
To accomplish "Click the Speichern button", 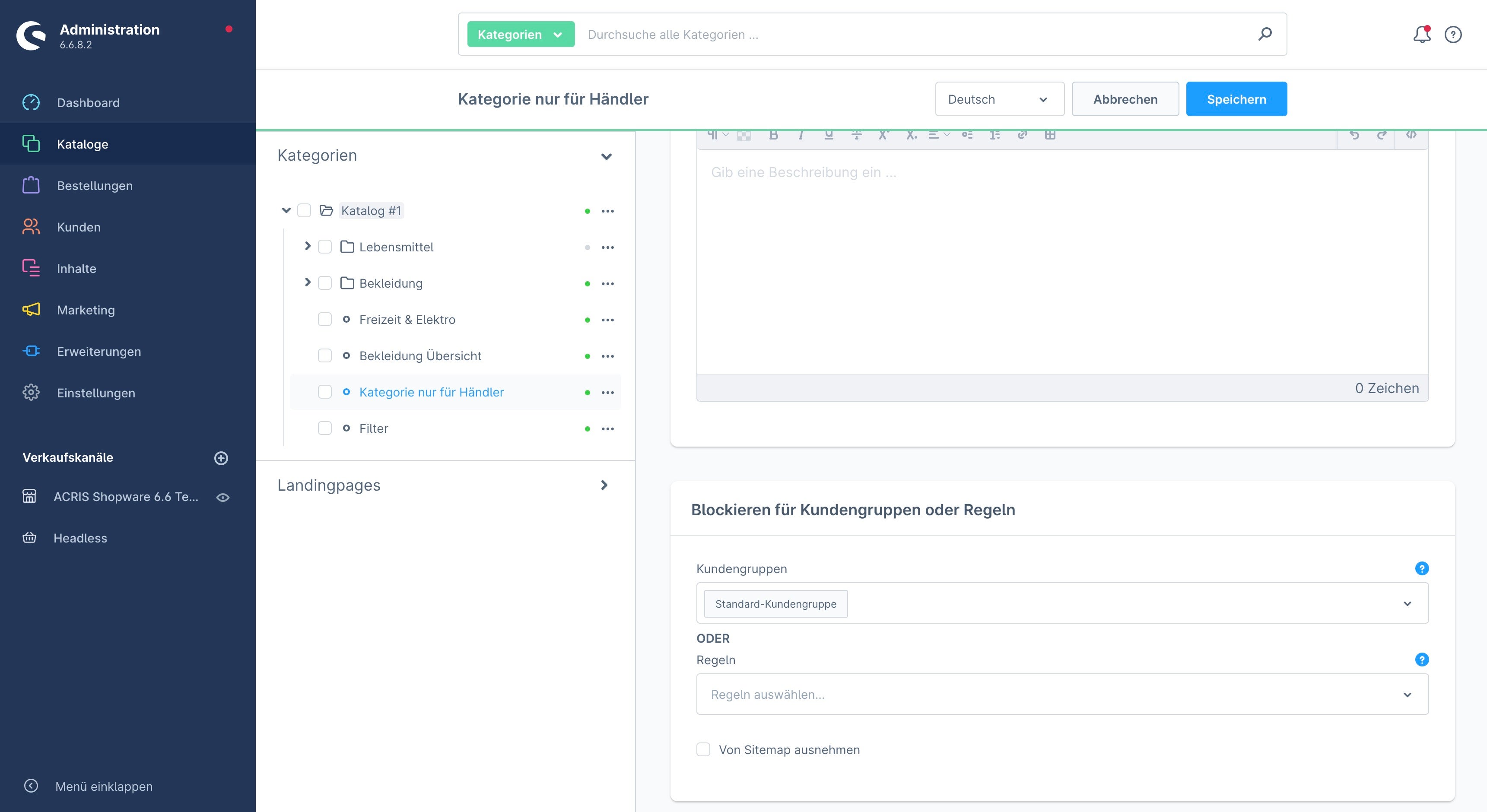I will point(1236,99).
